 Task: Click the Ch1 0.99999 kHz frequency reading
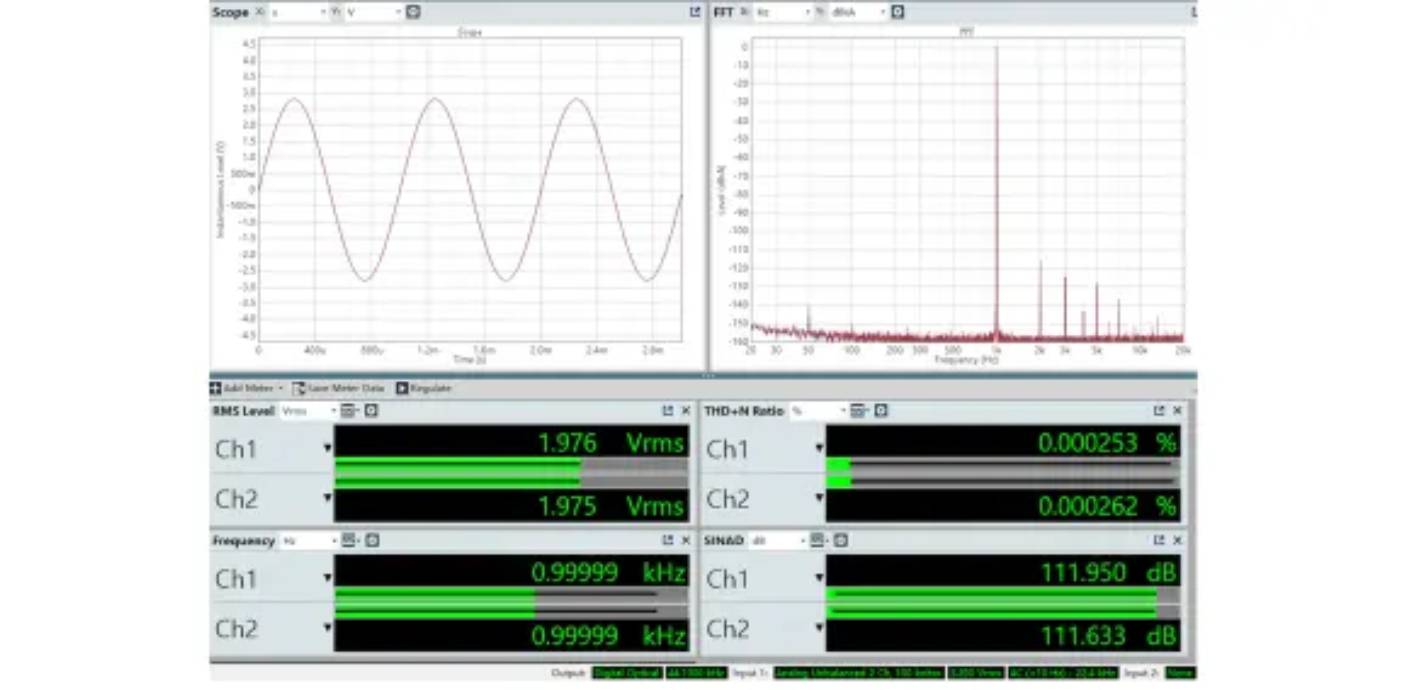point(608,573)
